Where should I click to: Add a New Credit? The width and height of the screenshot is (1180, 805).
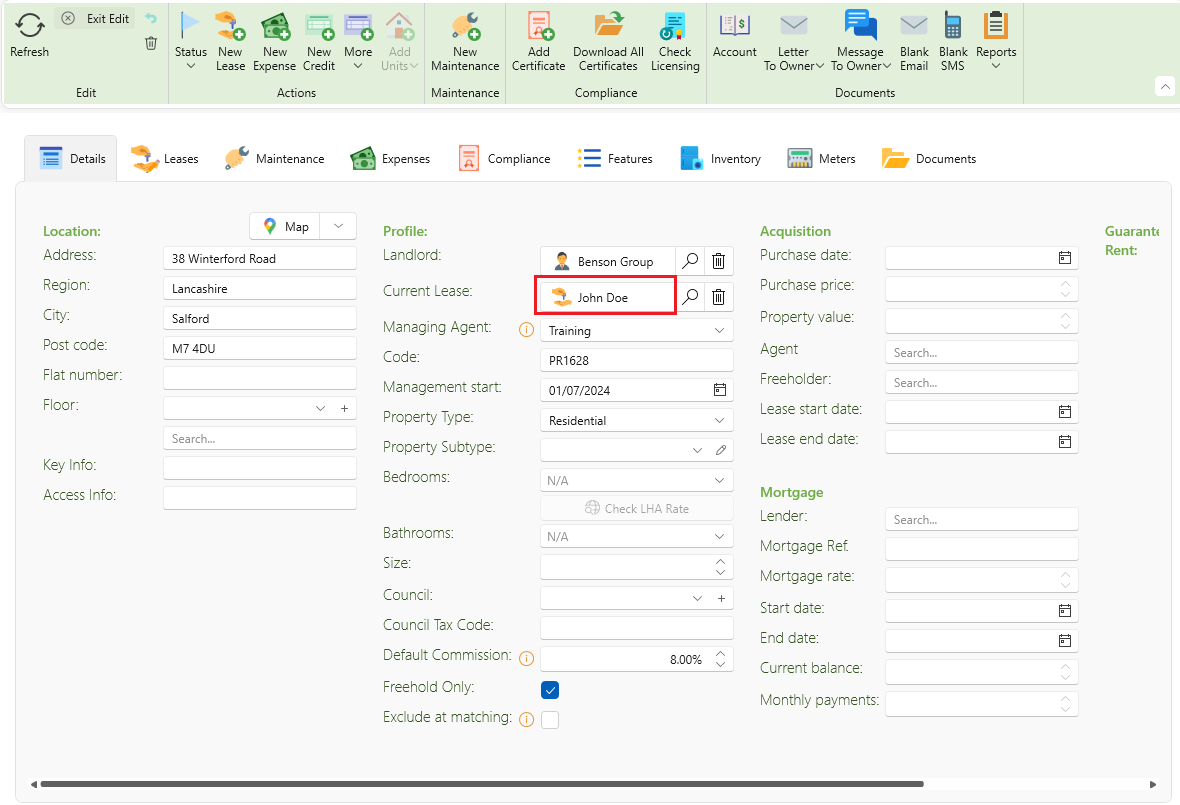(x=319, y=41)
